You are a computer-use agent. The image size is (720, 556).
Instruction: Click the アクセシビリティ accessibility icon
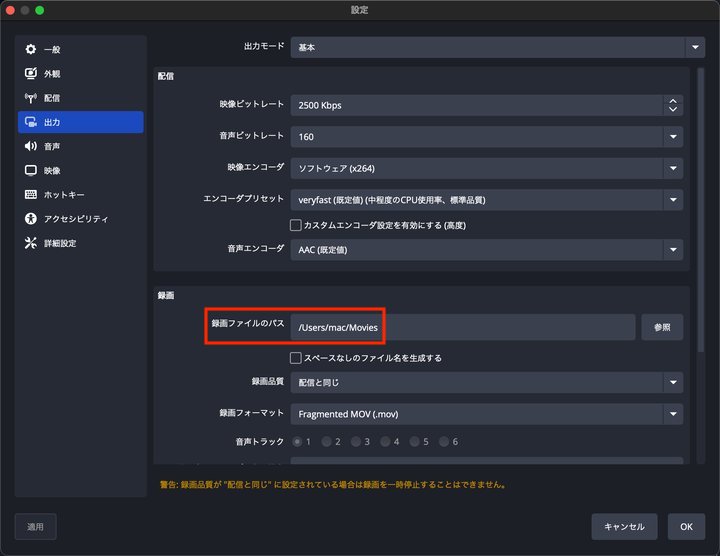(31, 218)
